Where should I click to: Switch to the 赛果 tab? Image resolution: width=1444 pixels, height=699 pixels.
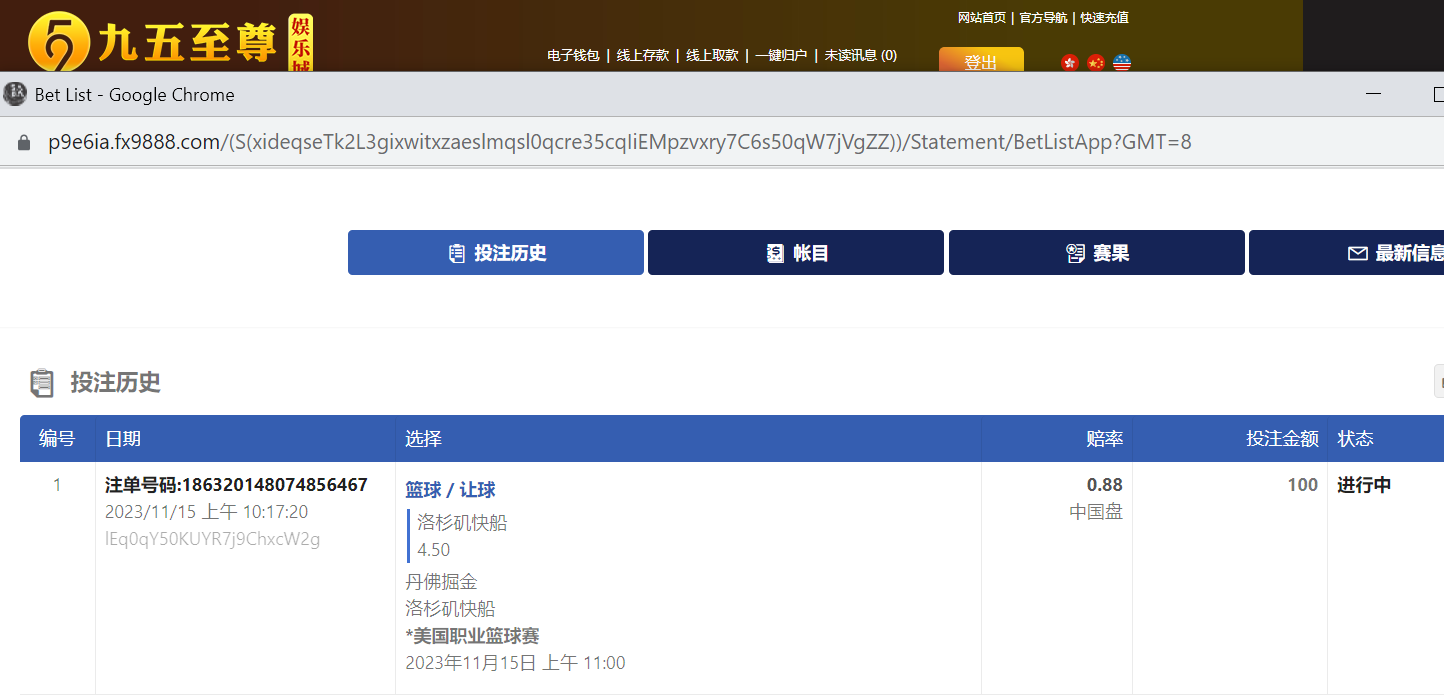1097,253
